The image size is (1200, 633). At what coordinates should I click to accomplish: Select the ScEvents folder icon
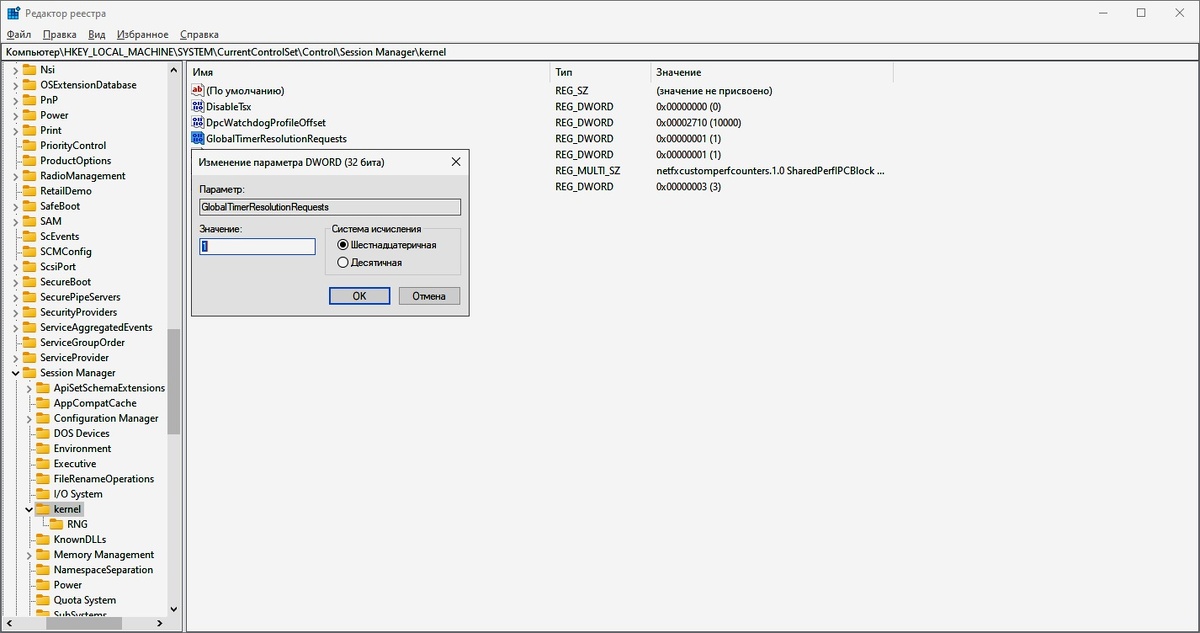(29, 237)
